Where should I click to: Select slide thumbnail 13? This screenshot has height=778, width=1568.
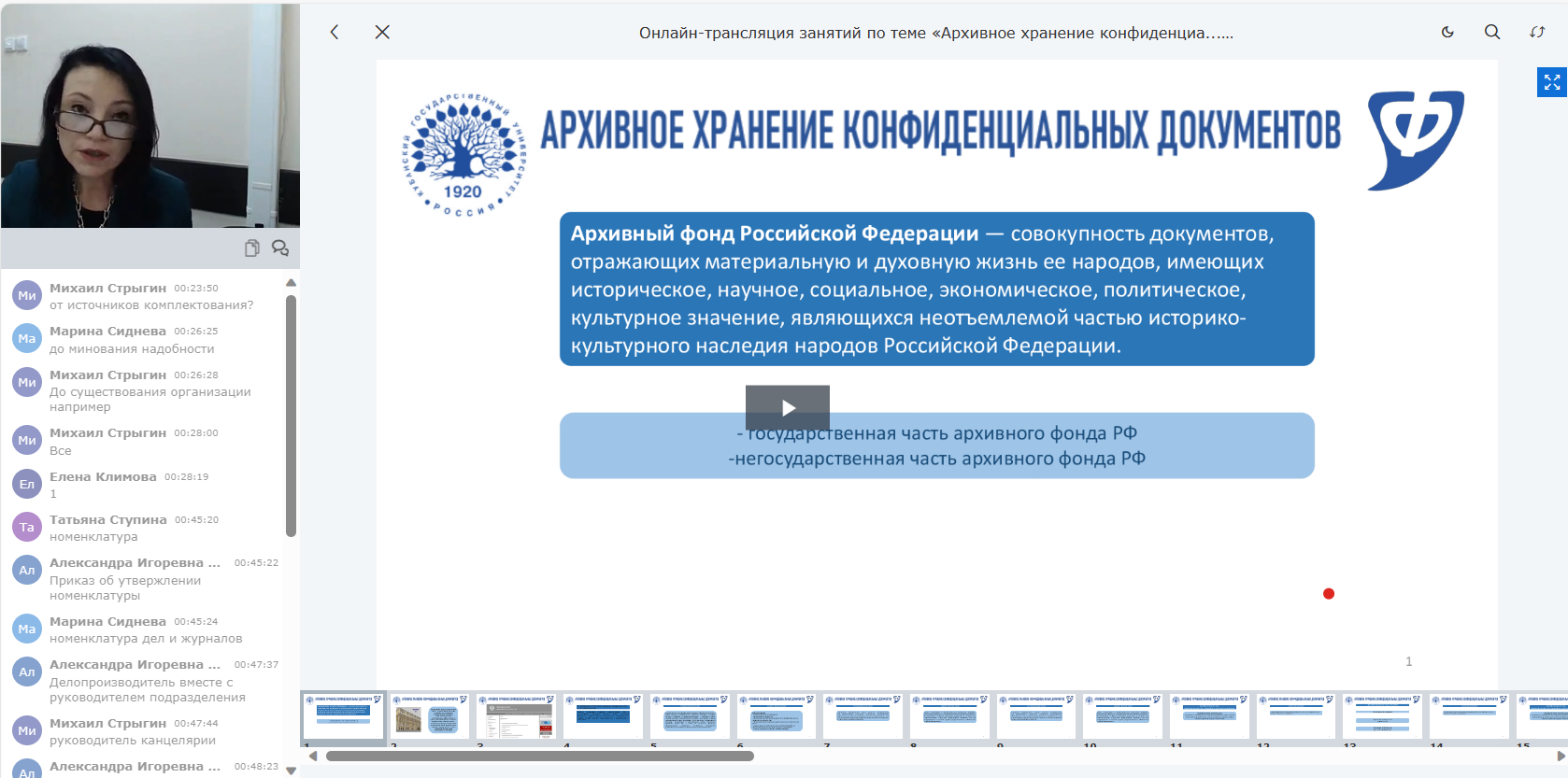pos(1382,716)
